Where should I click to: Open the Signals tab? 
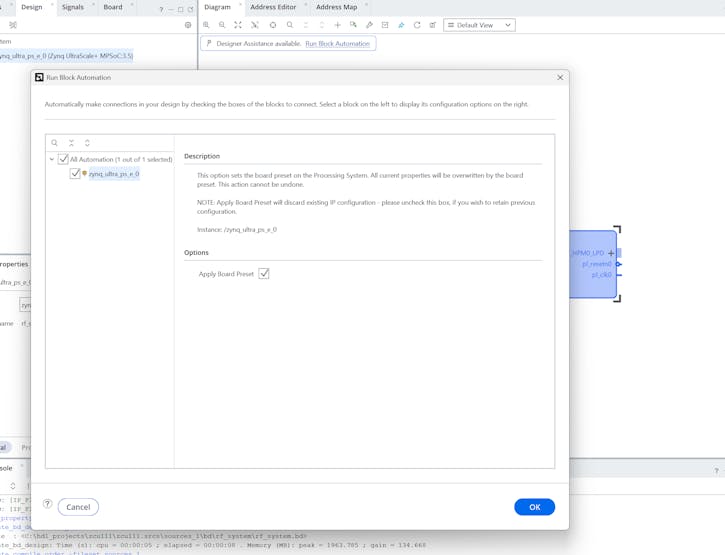[x=73, y=7]
